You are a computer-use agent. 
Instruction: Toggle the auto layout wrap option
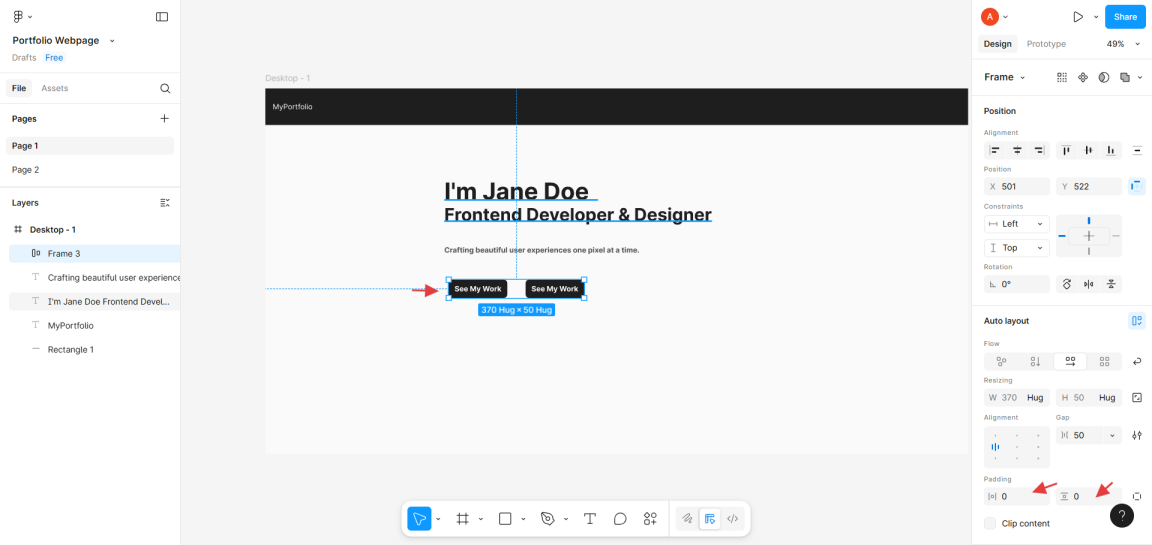(x=1137, y=361)
